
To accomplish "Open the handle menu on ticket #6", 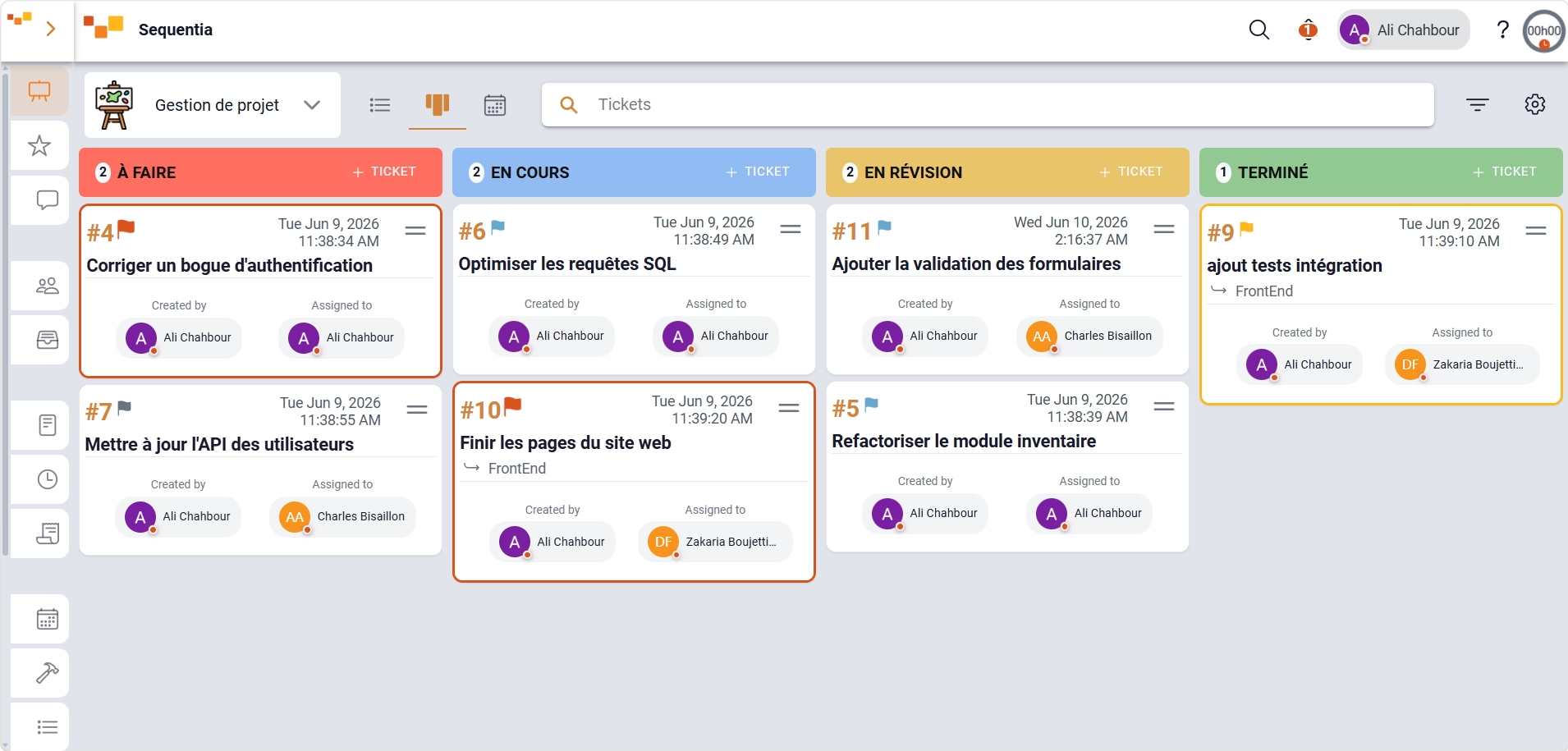I will pos(791,230).
